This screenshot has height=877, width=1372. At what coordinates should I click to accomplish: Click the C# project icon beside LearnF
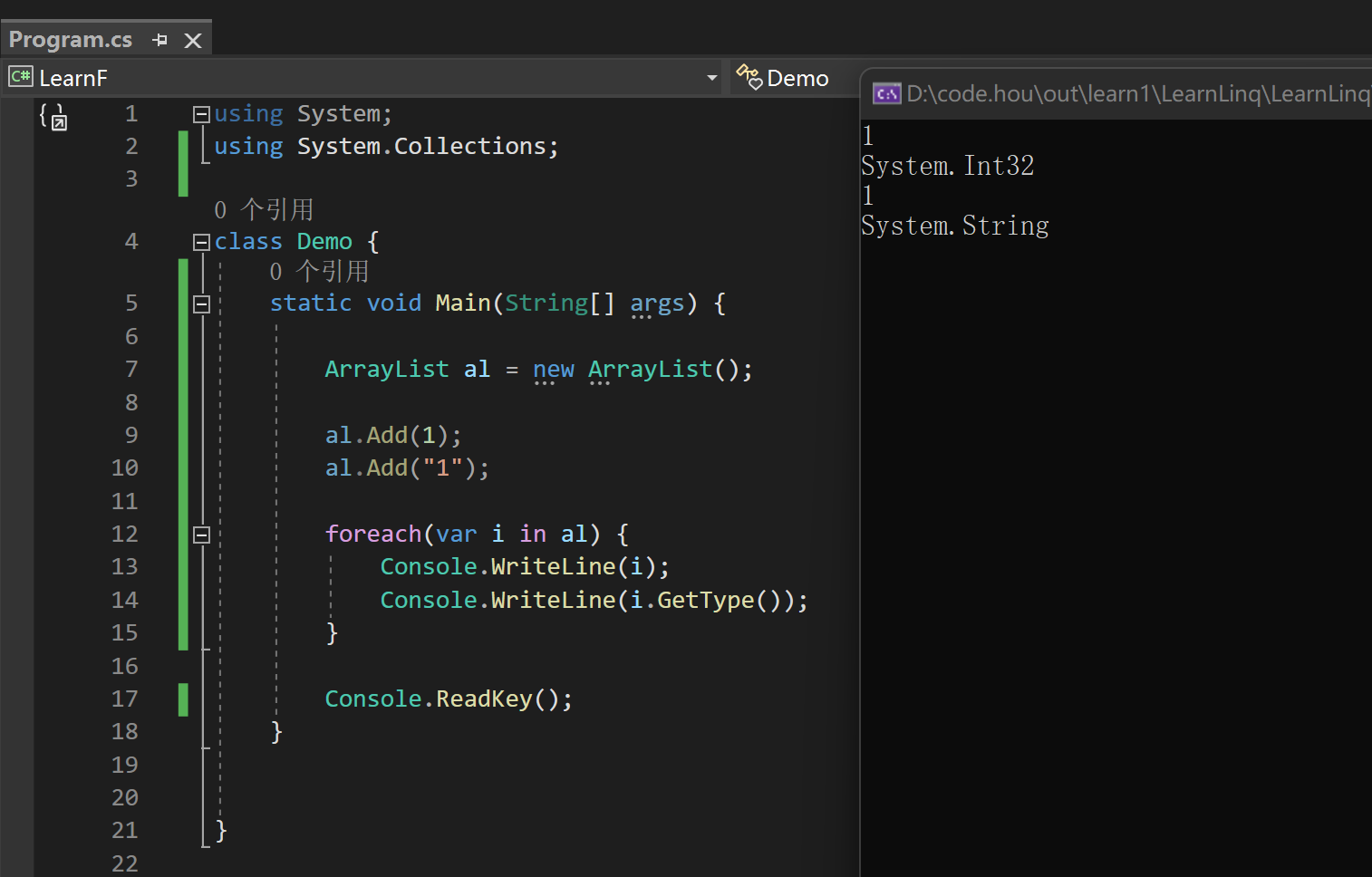click(x=20, y=77)
